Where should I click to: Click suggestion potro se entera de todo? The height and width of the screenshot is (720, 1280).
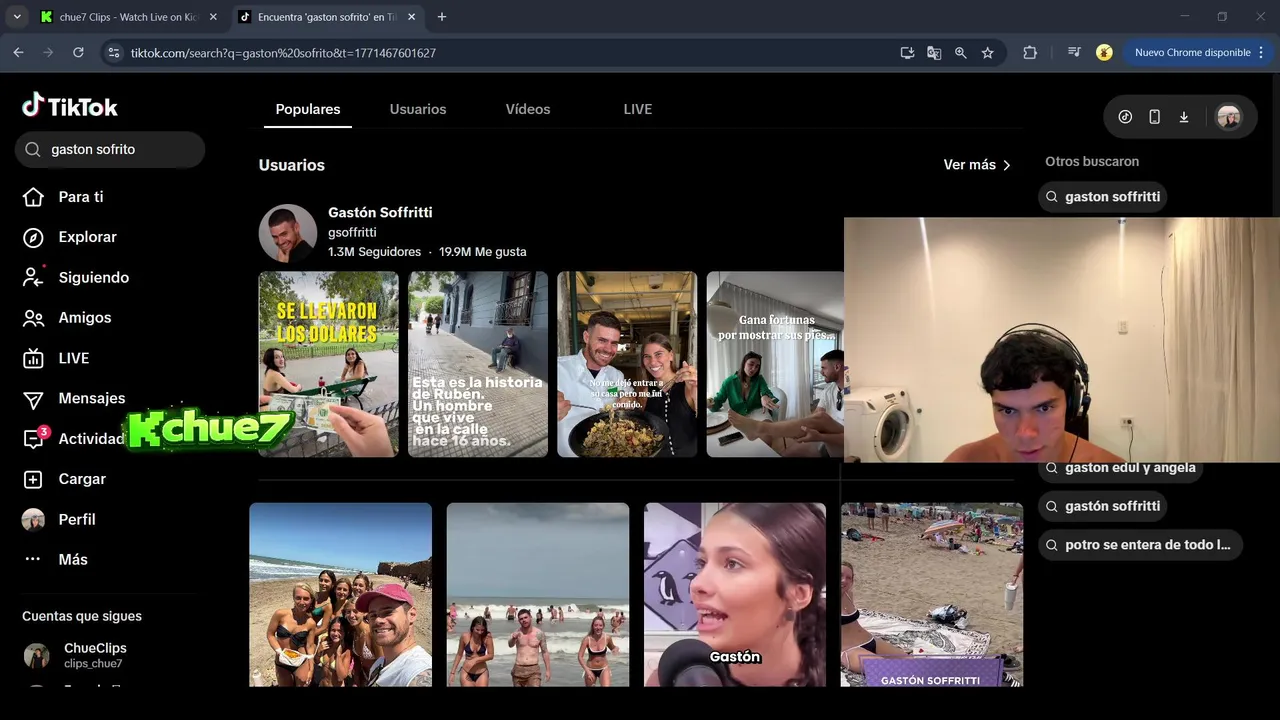pos(1140,545)
